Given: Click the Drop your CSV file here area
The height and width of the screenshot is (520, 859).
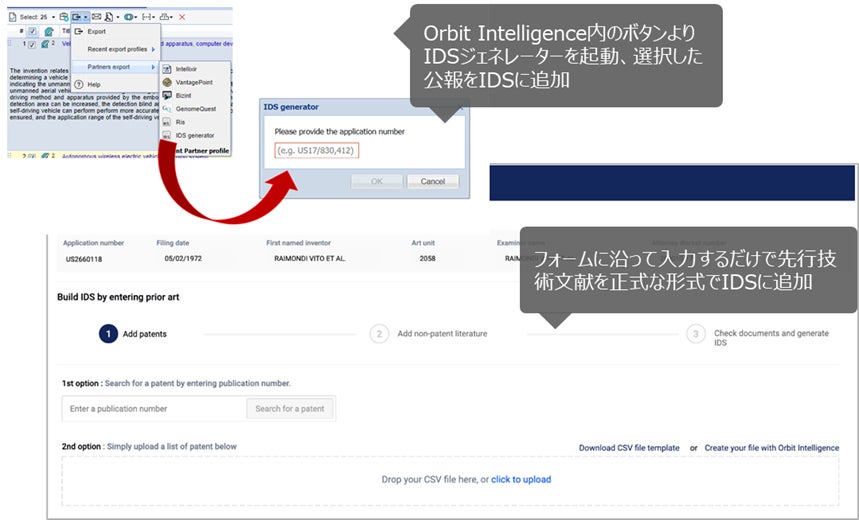Looking at the screenshot, I should (x=450, y=481).
